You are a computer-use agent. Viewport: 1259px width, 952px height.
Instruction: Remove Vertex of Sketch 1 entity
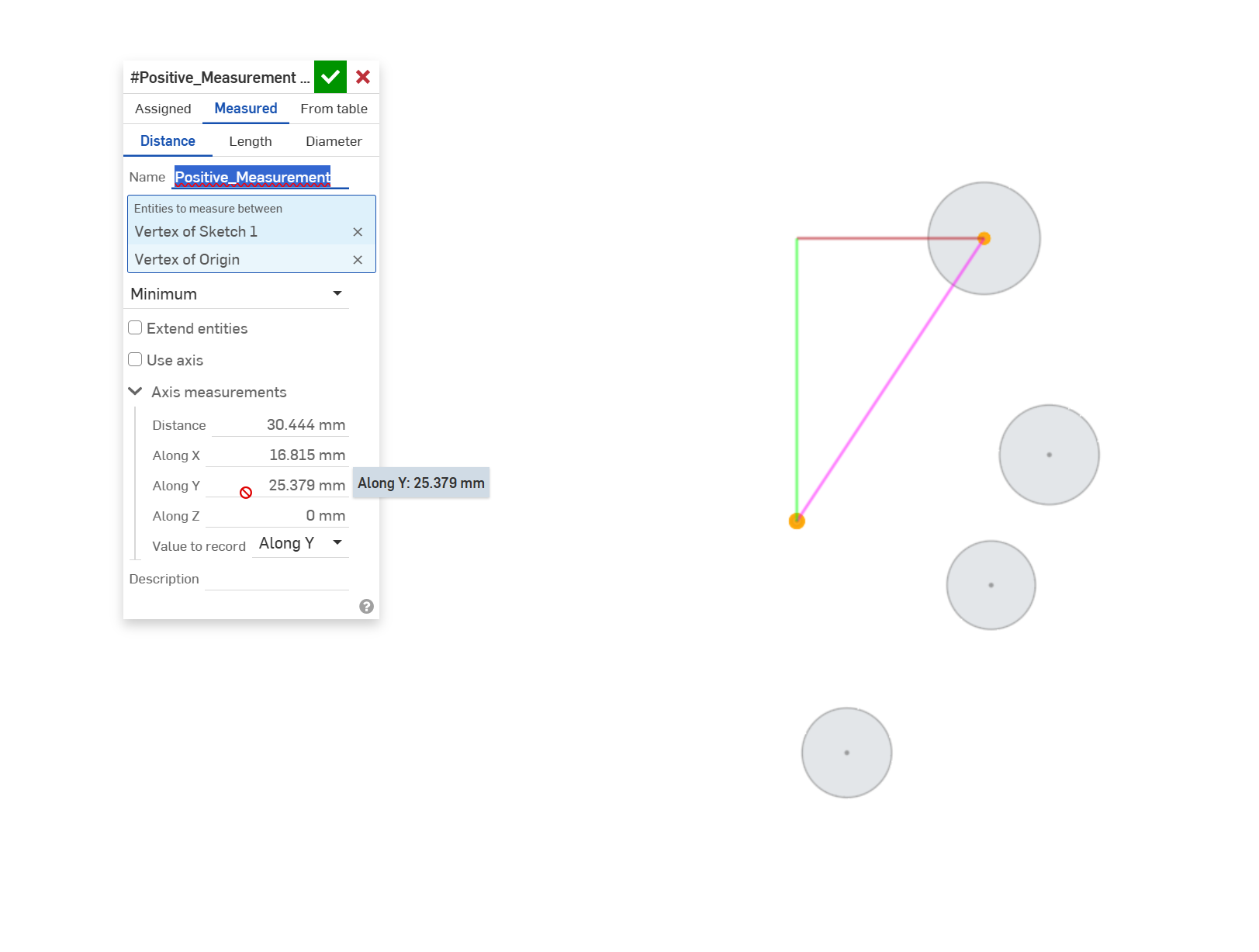358,232
